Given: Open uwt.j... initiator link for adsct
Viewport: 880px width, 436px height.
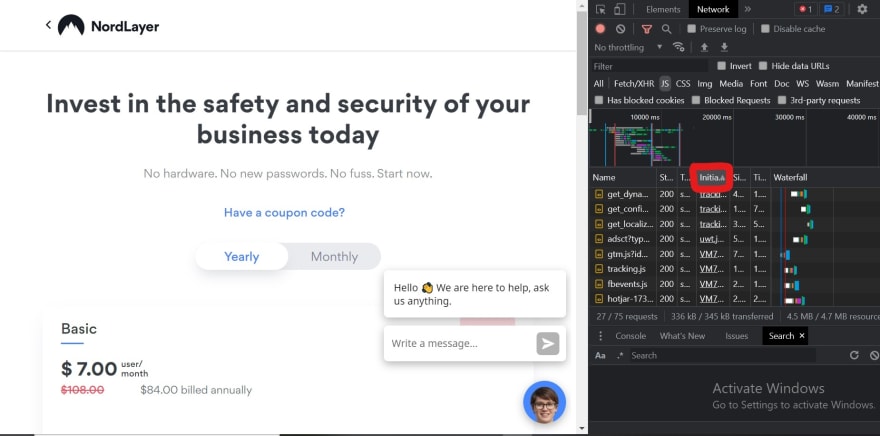Looking at the screenshot, I should pyautogui.click(x=713, y=239).
